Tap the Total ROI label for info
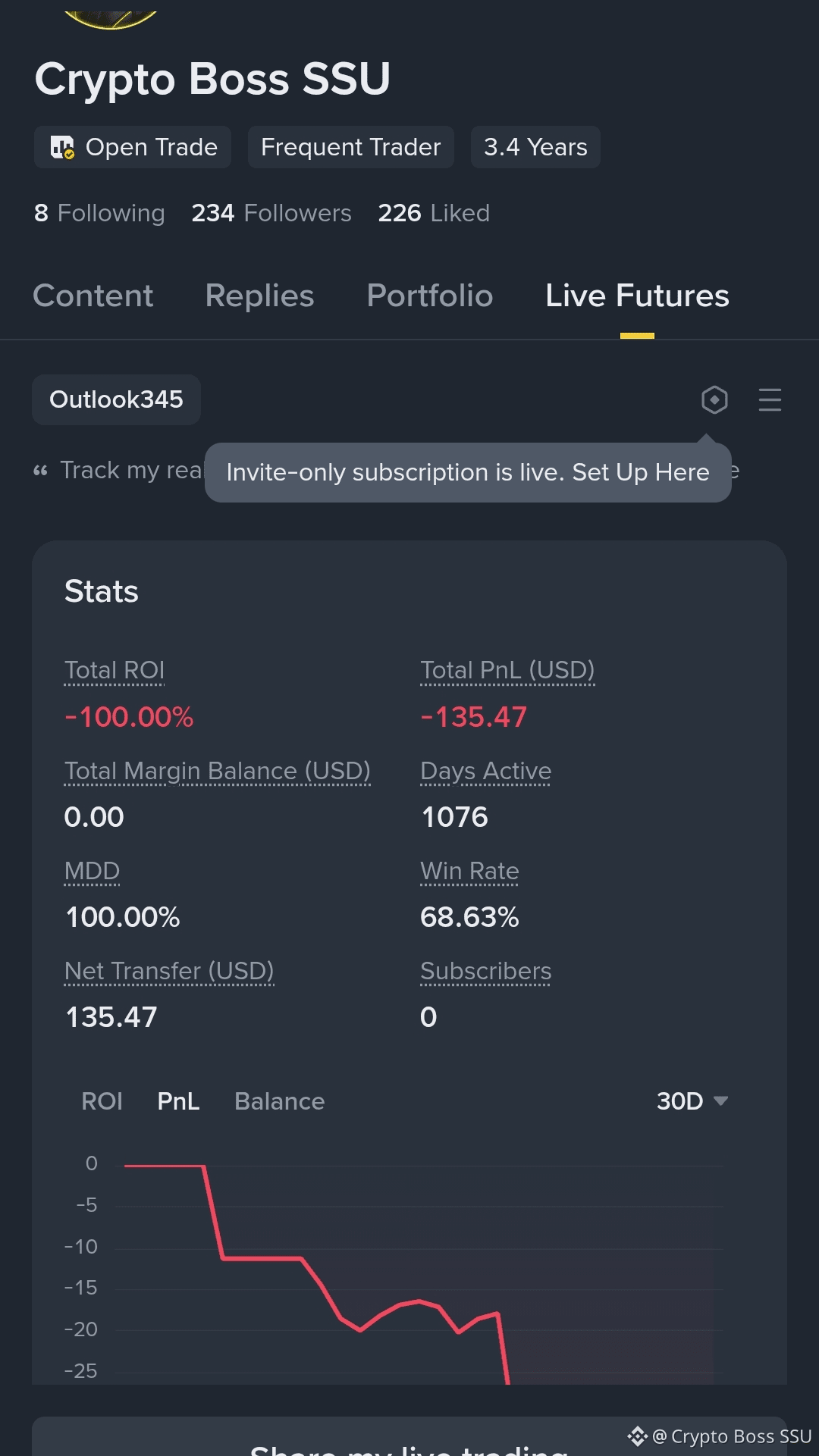 [x=115, y=671]
